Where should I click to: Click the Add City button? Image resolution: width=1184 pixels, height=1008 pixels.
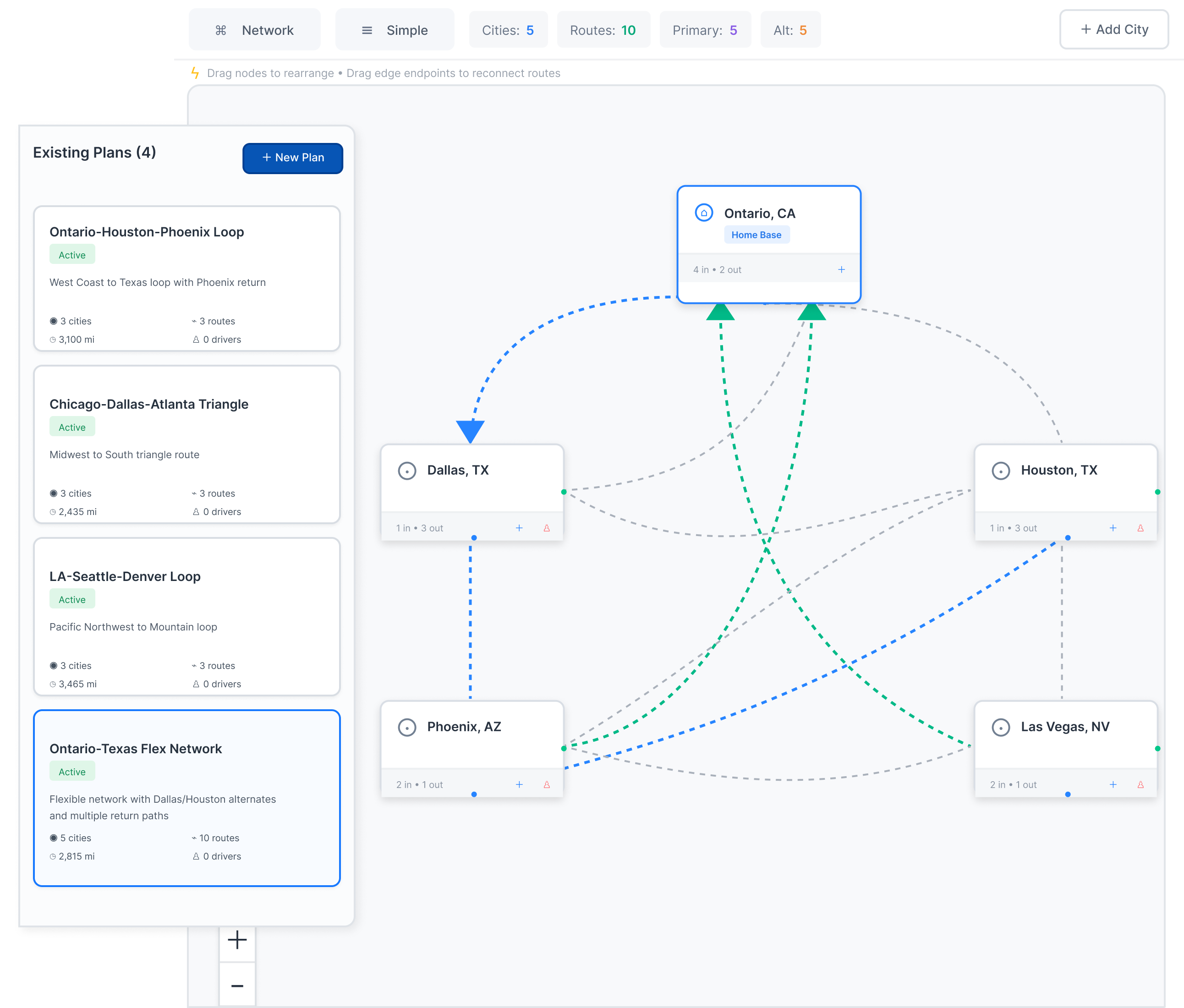pos(1114,30)
